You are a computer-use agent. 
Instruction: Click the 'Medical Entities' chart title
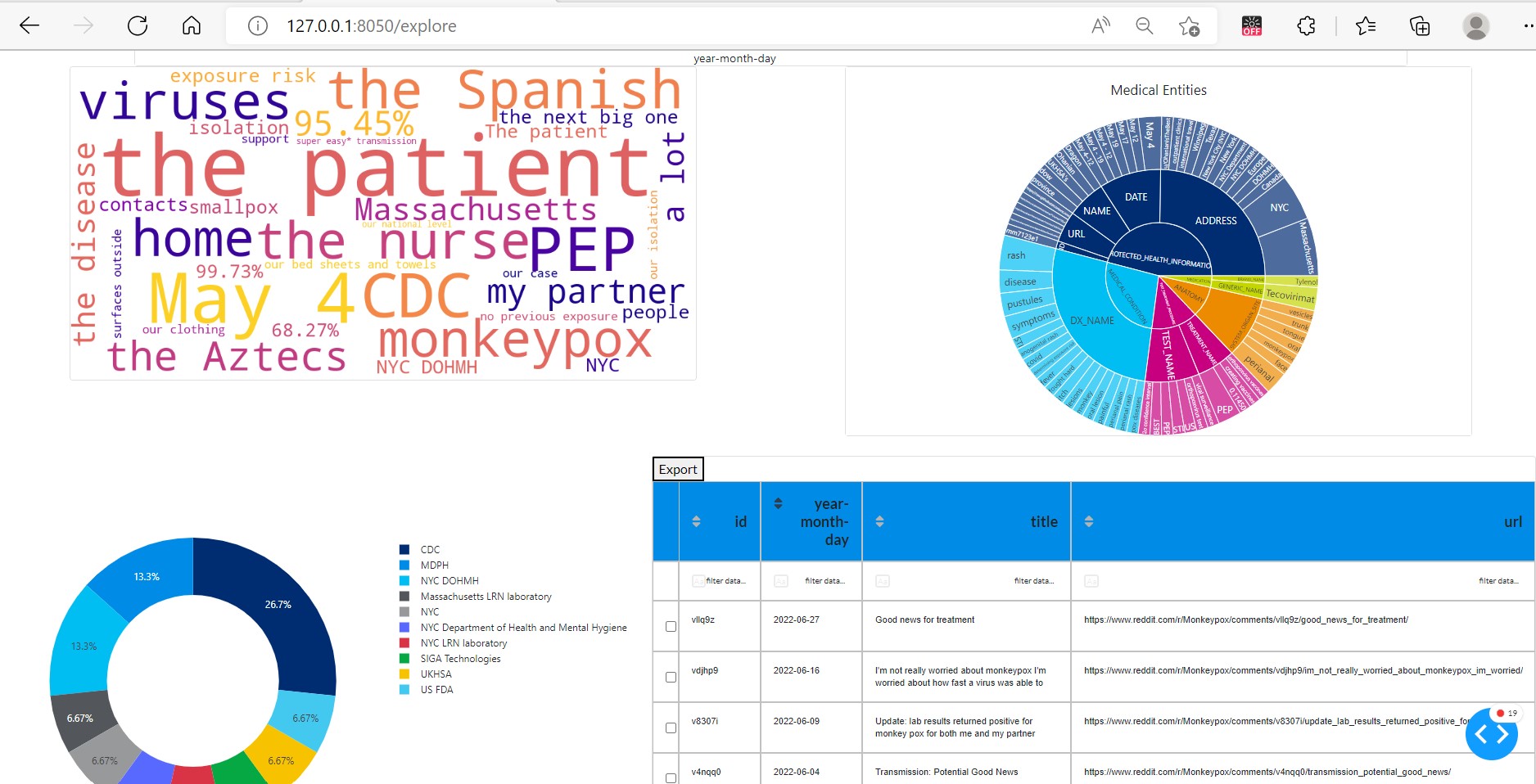1159,90
